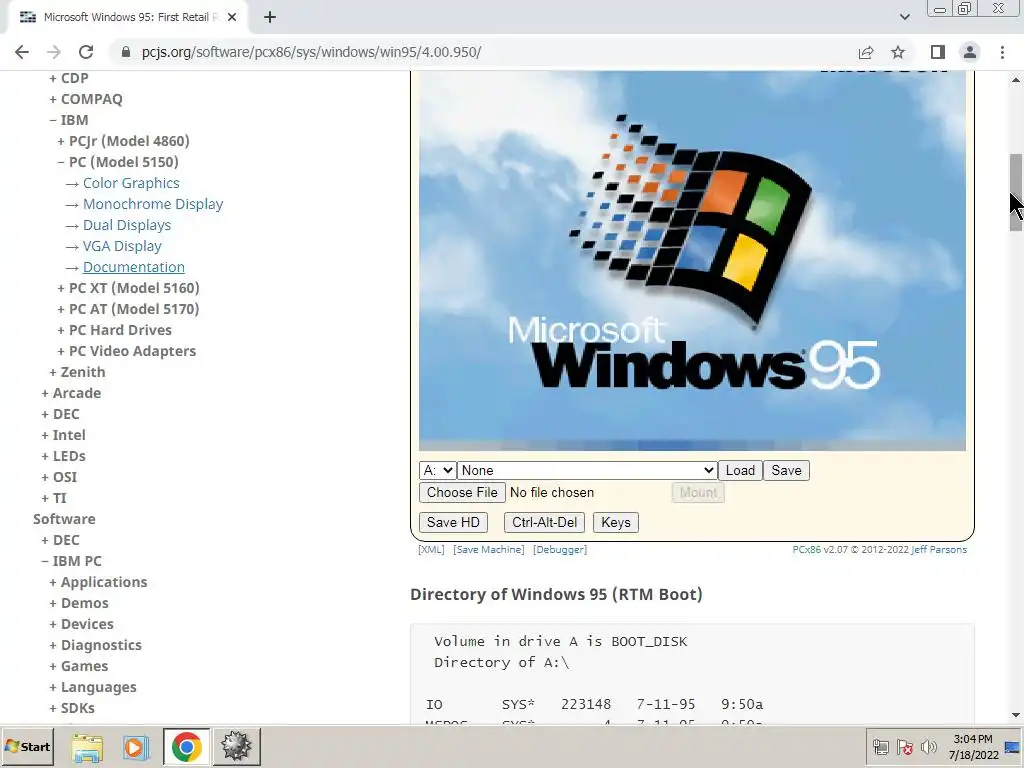The width and height of the screenshot is (1024, 768).
Task: Open the tab search chevron
Action: [904, 17]
